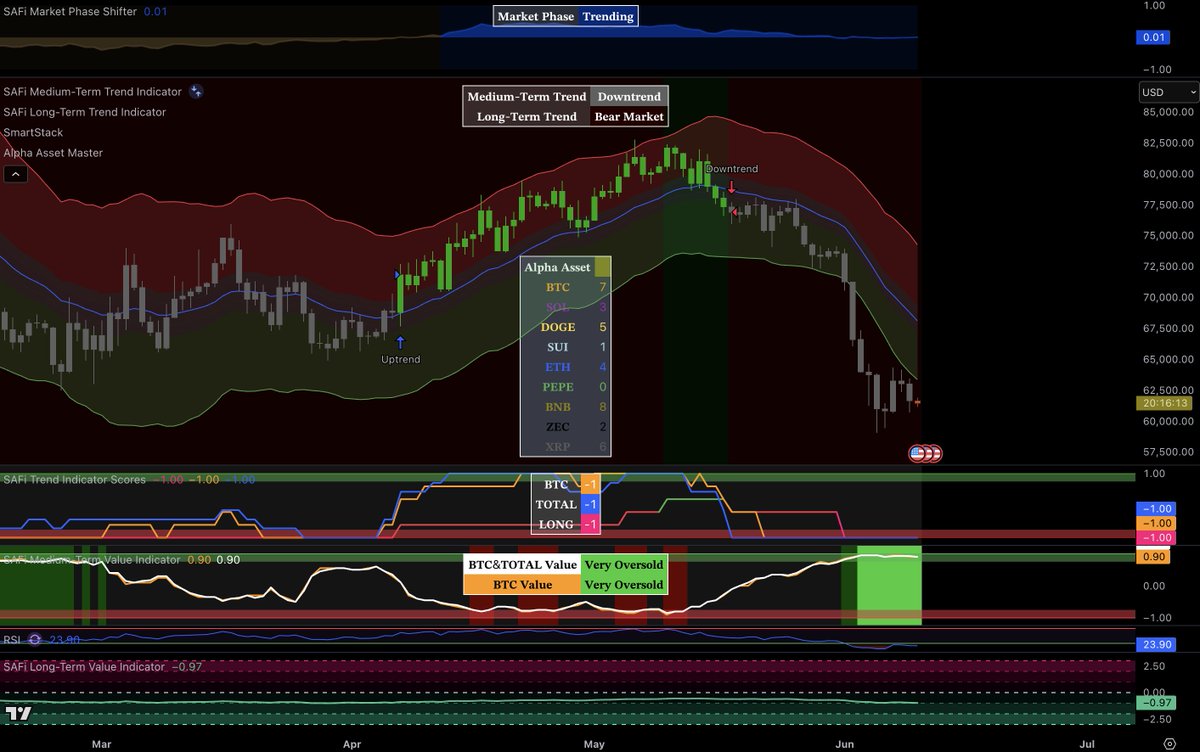Select the SAFi Long-Term Trend Indicator legend title
This screenshot has width=1200, height=752.
click(85, 112)
